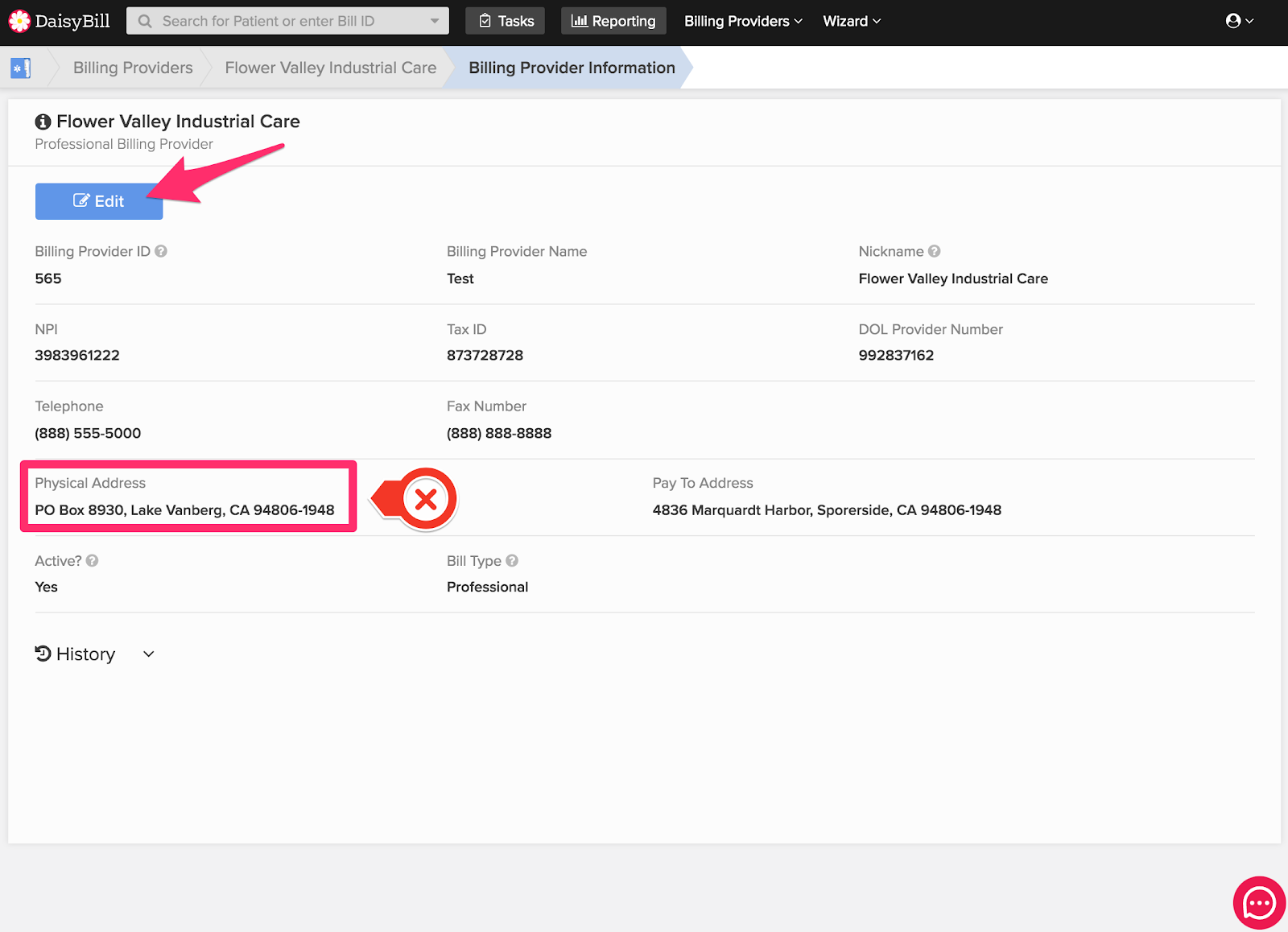Click Billing Provider Name value Test
Image resolution: width=1288 pixels, height=932 pixels.
click(460, 278)
